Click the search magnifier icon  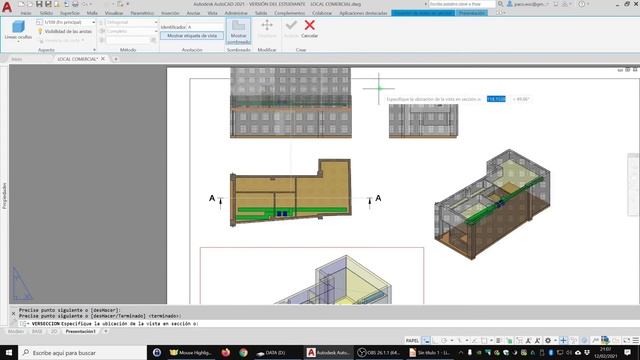[x=500, y=4]
